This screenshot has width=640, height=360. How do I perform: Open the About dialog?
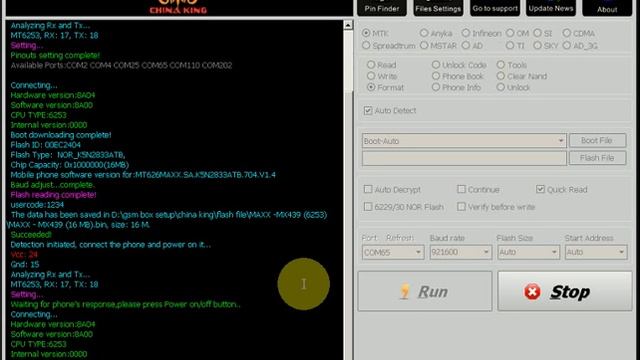coord(607,8)
